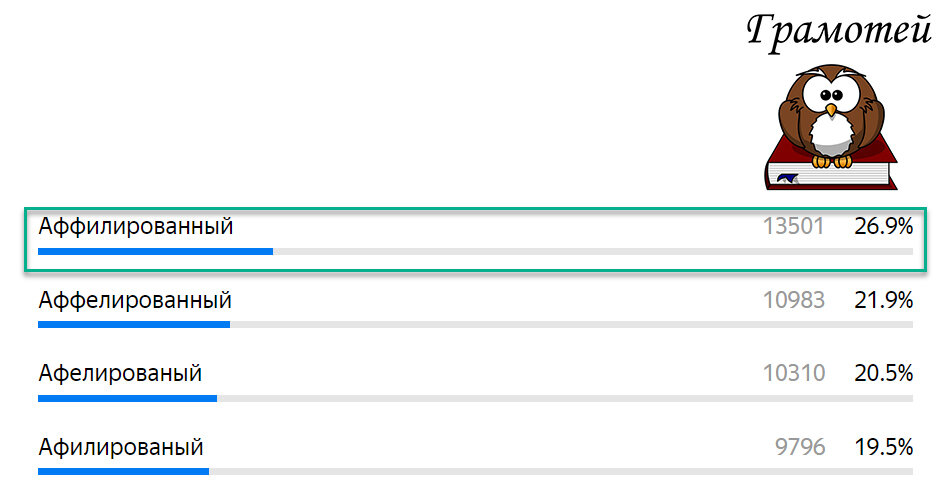Click the 26.9% progress bar

point(475,251)
